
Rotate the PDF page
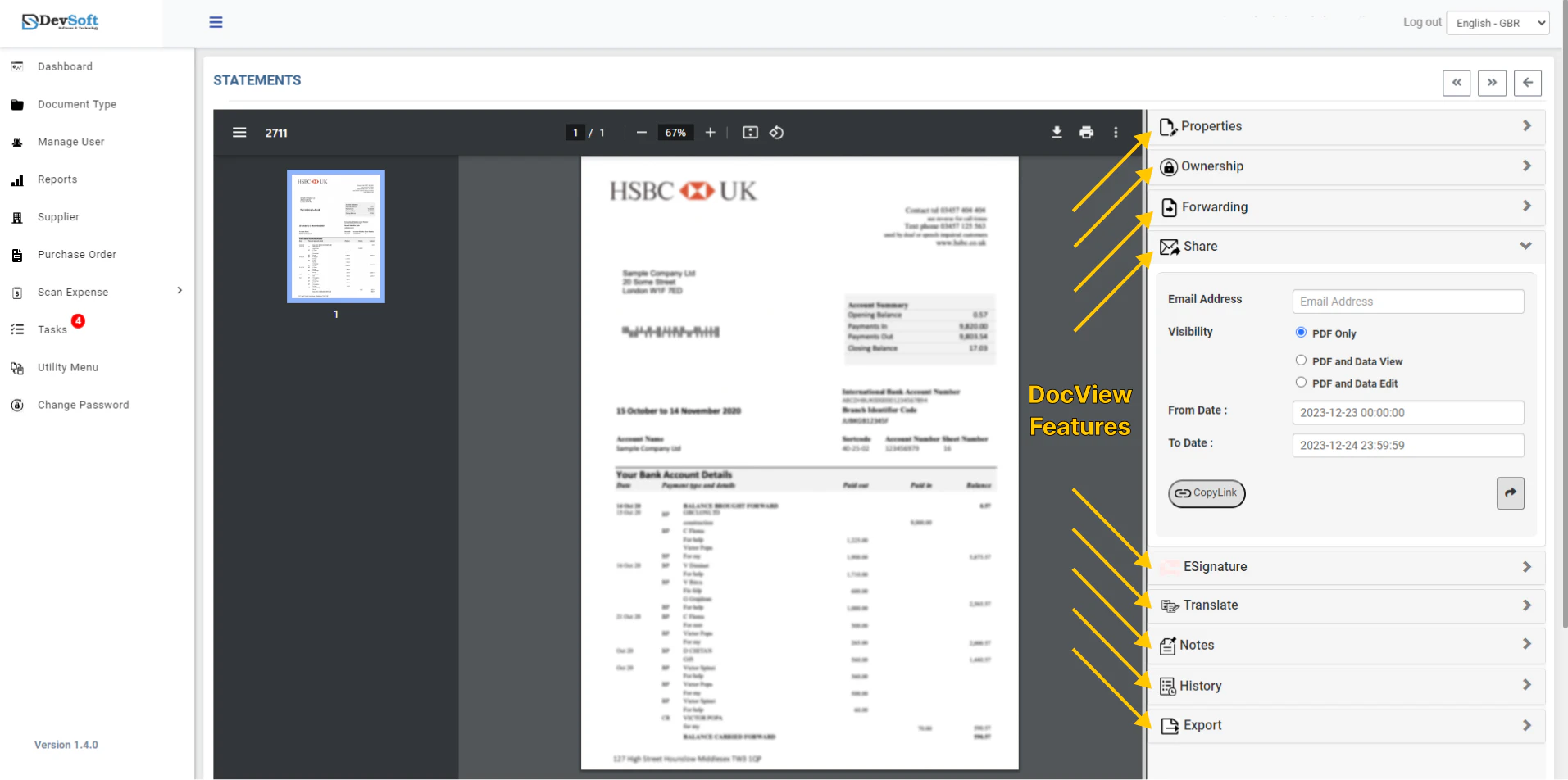[x=776, y=132]
